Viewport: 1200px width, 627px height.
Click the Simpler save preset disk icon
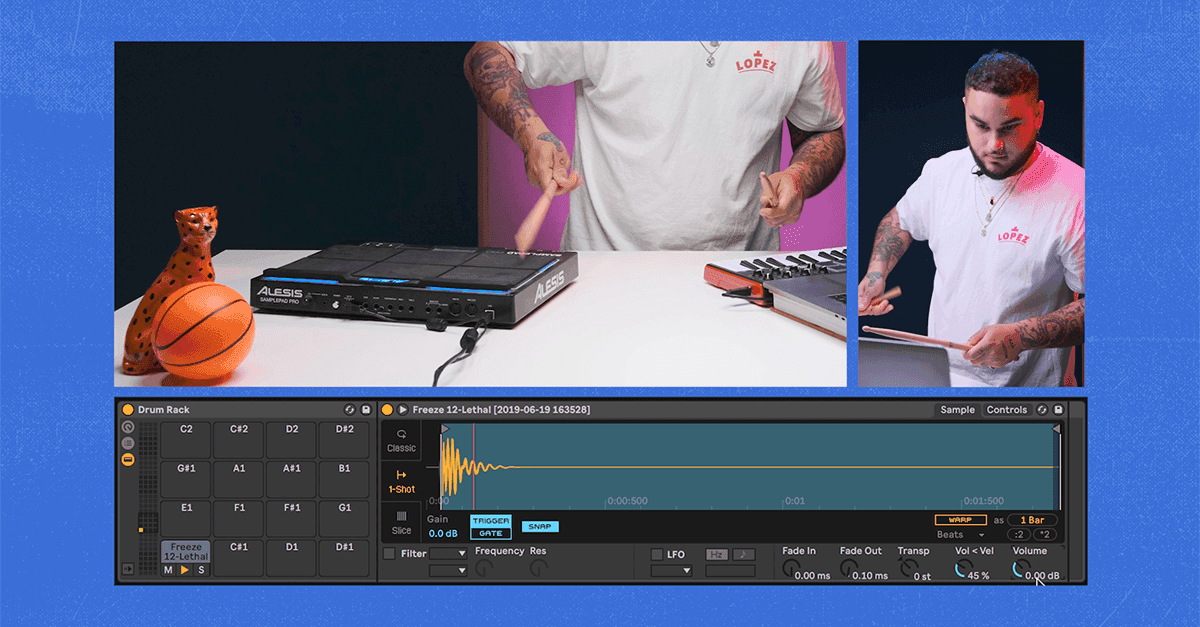point(1058,410)
